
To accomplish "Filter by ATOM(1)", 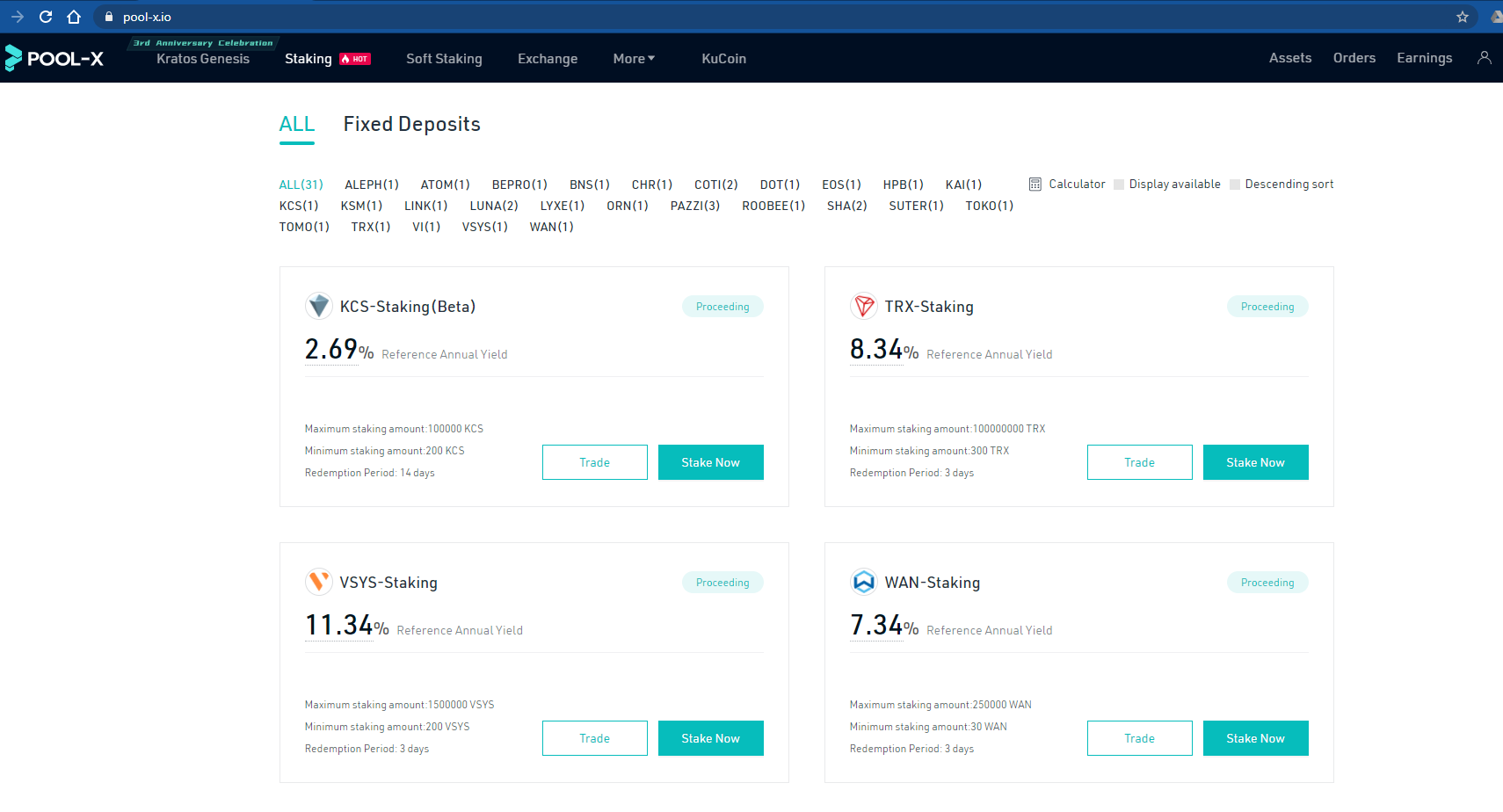I will tap(445, 185).
